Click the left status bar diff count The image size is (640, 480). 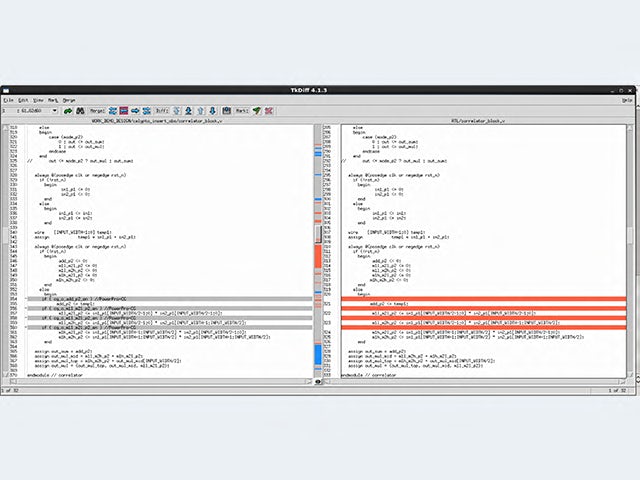10,391
